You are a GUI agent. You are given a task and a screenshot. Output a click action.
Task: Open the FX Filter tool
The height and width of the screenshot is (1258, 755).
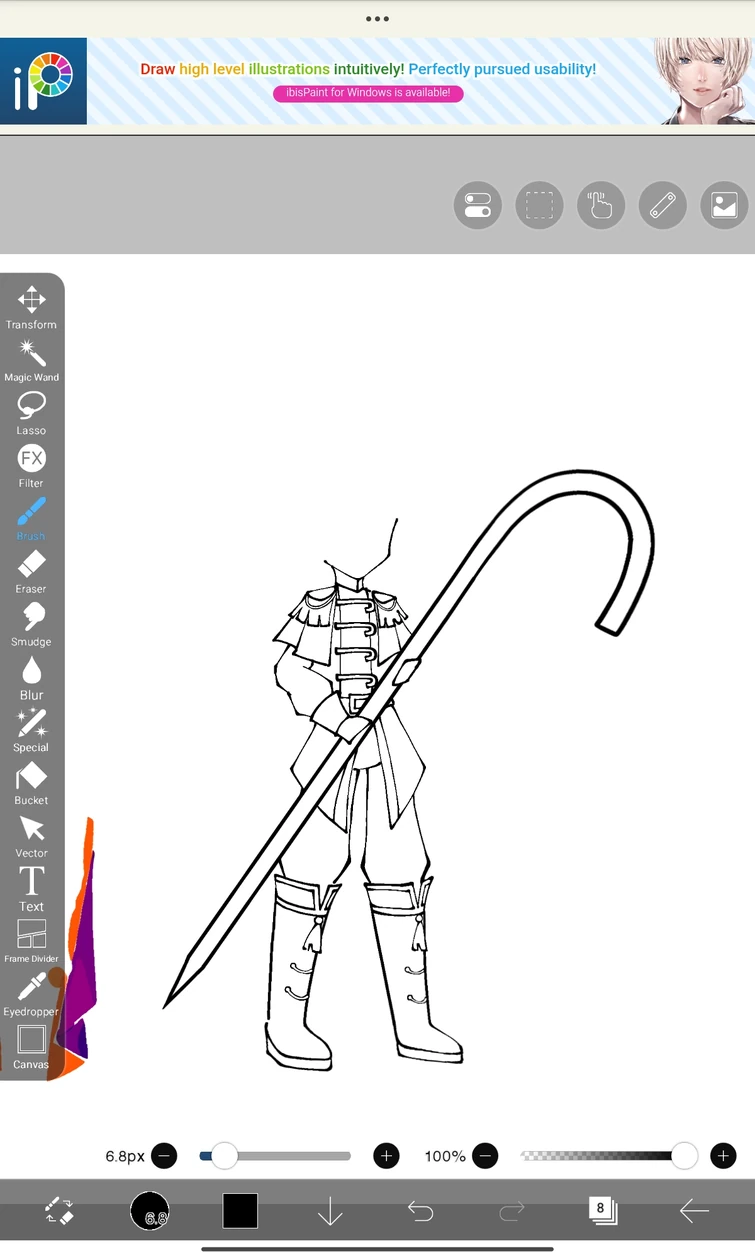click(31, 467)
